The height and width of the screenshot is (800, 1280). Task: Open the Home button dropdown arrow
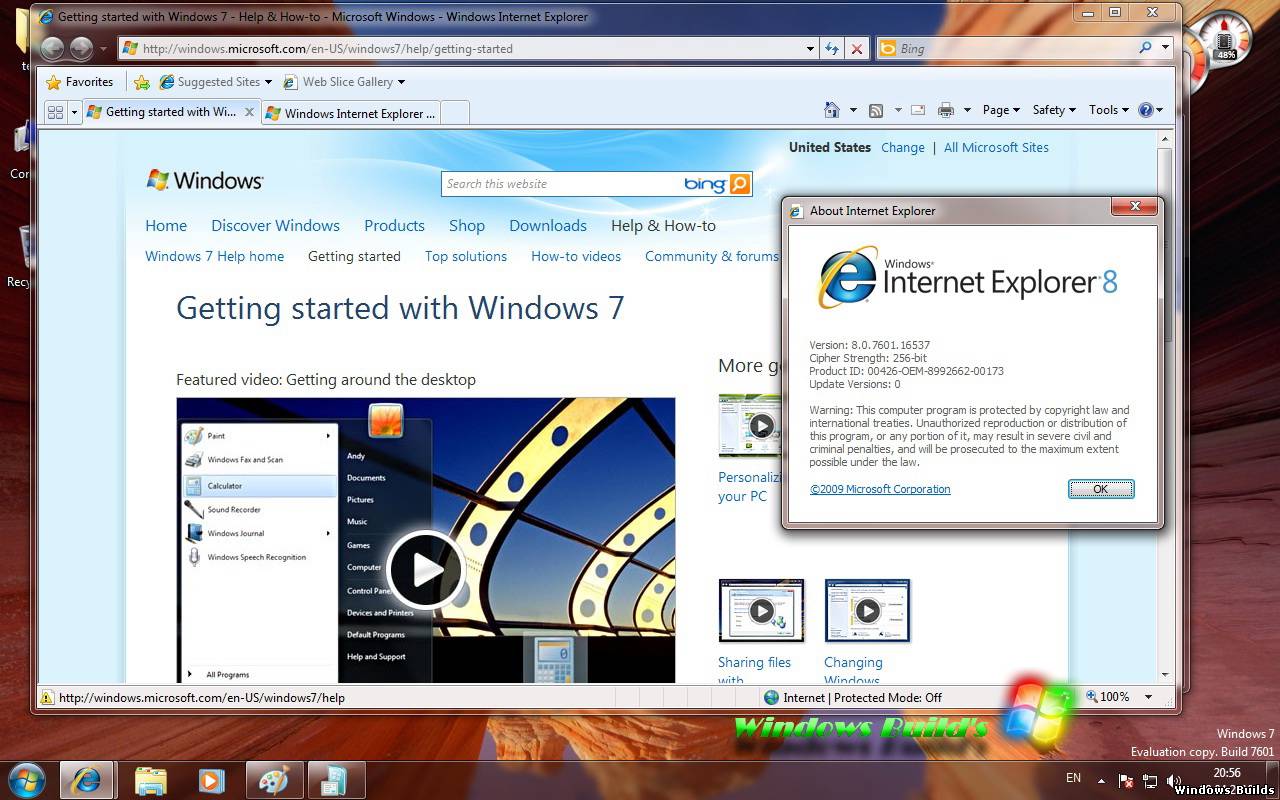click(853, 110)
